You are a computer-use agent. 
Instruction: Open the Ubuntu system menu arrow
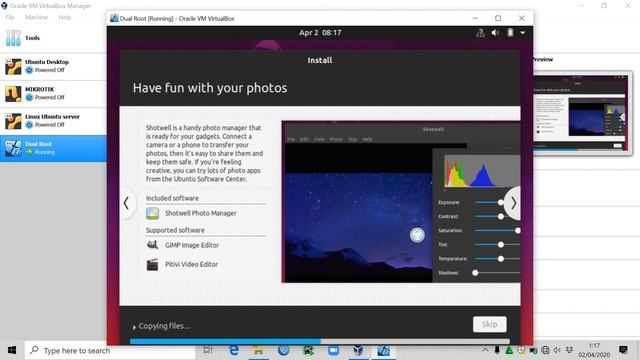522,33
